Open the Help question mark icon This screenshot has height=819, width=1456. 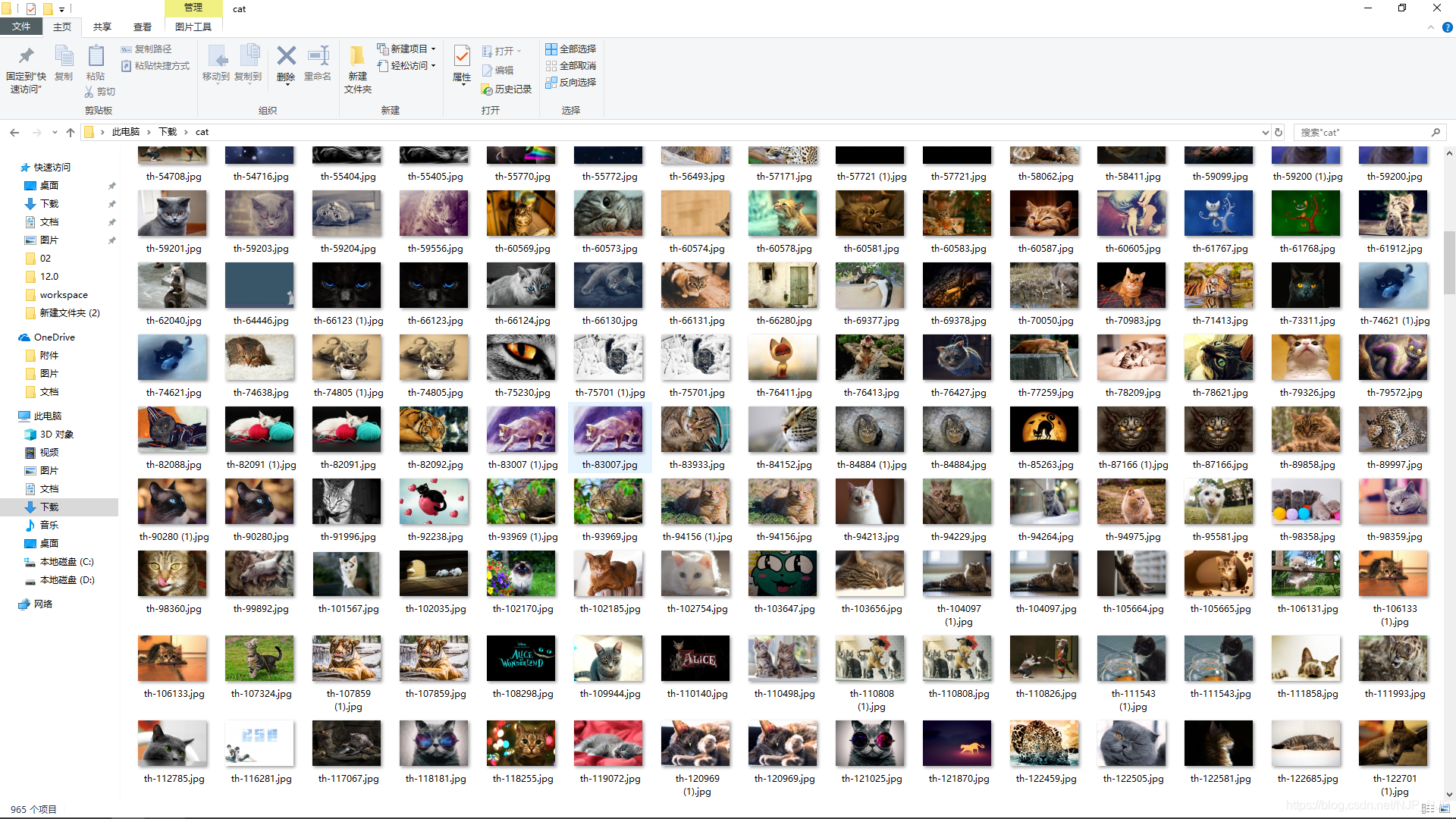1447,27
